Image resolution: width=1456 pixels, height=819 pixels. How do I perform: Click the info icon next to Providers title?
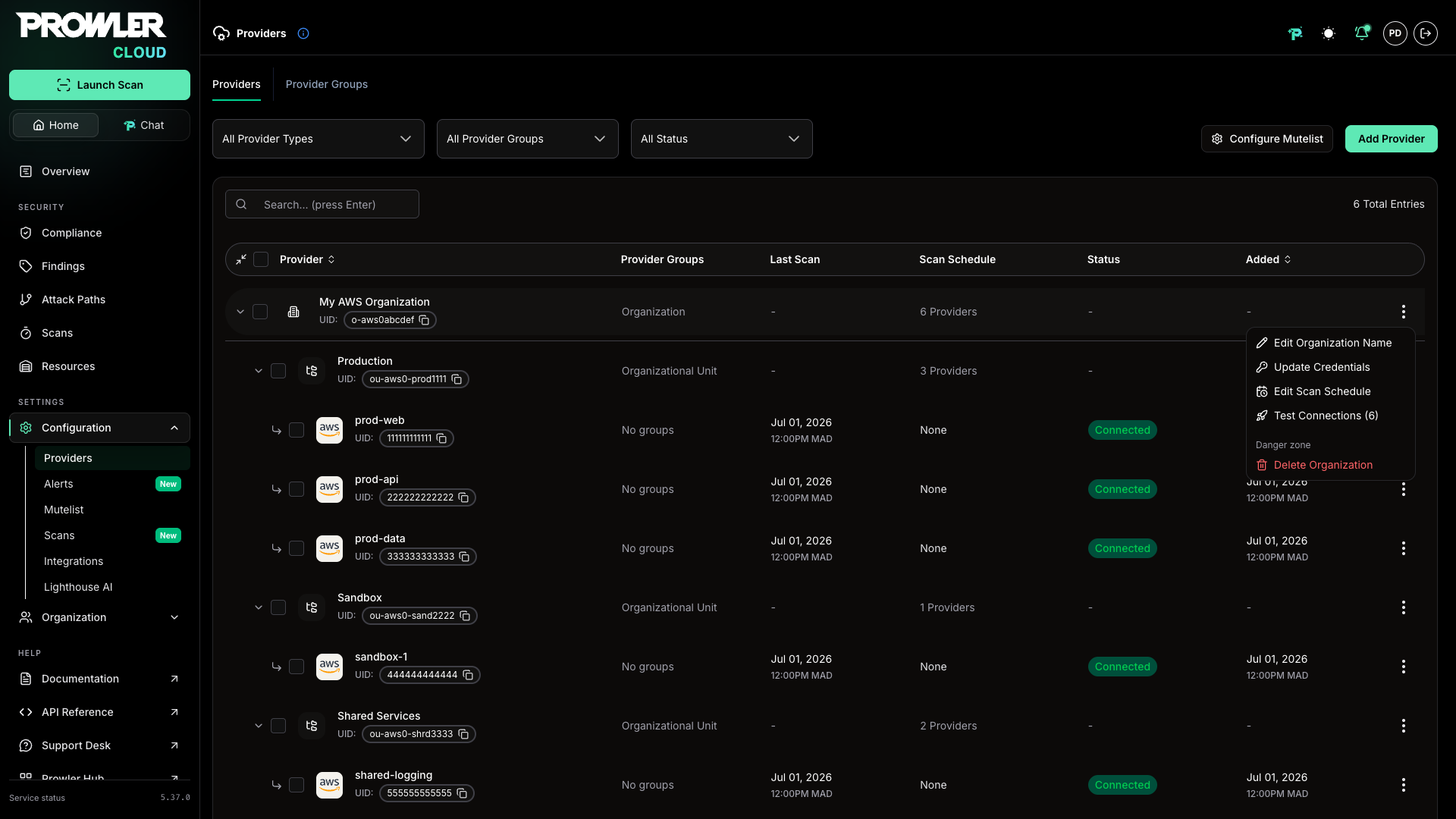click(303, 33)
